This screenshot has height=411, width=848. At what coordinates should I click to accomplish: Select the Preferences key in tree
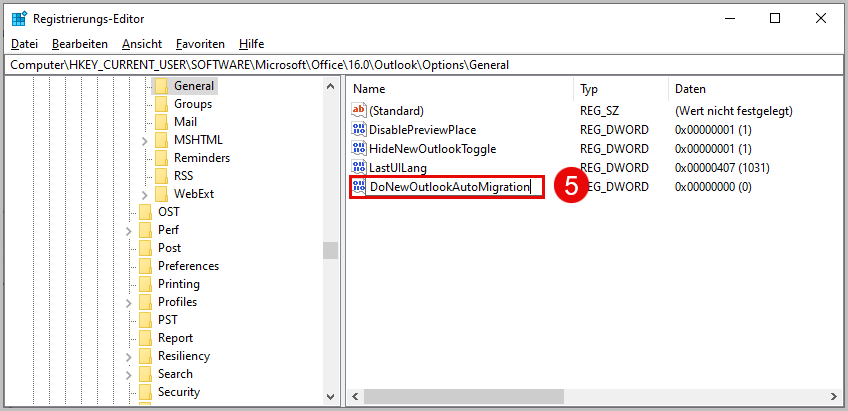[188, 266]
